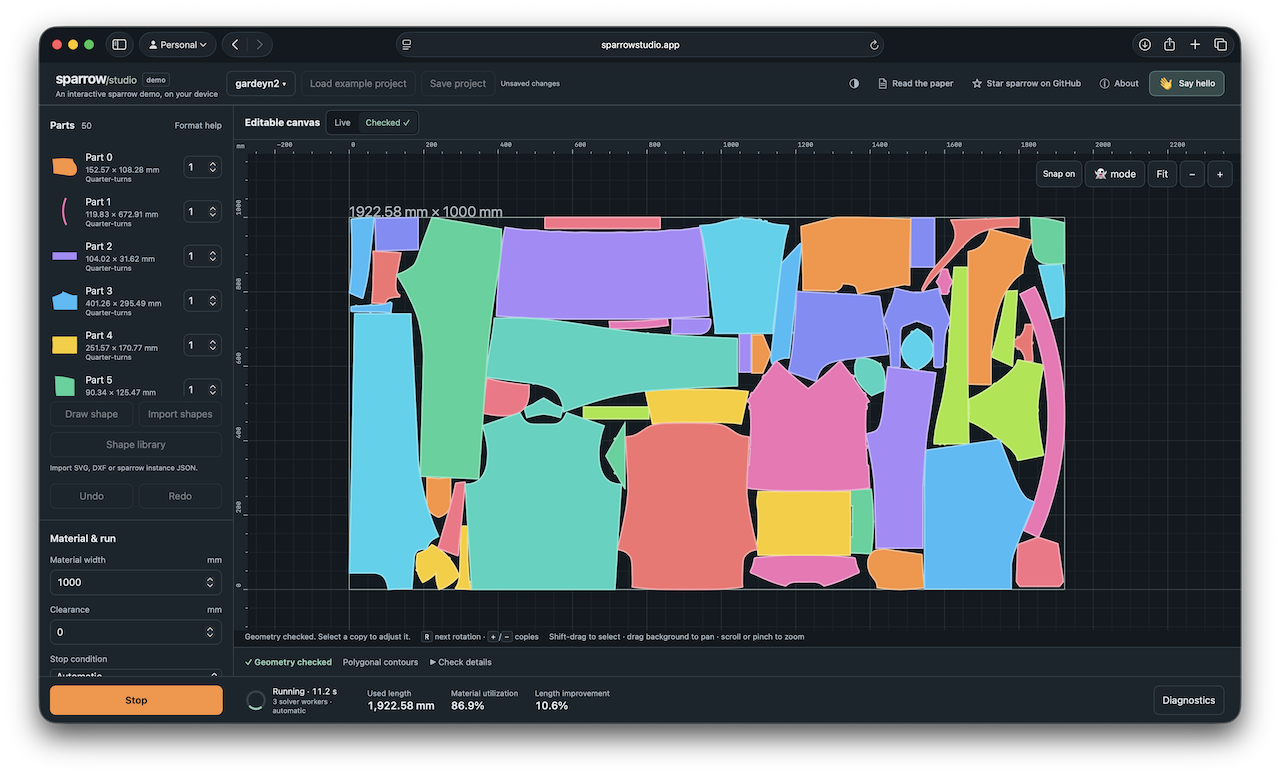The height and width of the screenshot is (775, 1280).
Task: Select the pink curved Part 1 thumbnail
Action: 65,211
